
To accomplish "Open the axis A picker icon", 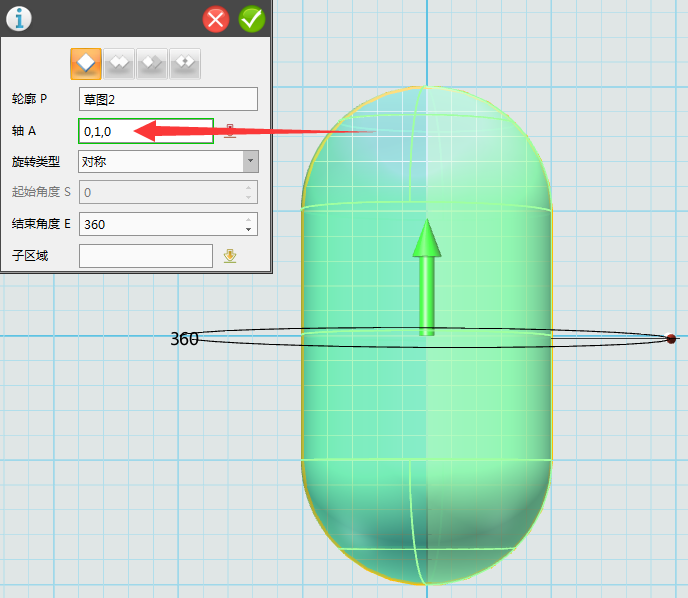I will click(230, 131).
